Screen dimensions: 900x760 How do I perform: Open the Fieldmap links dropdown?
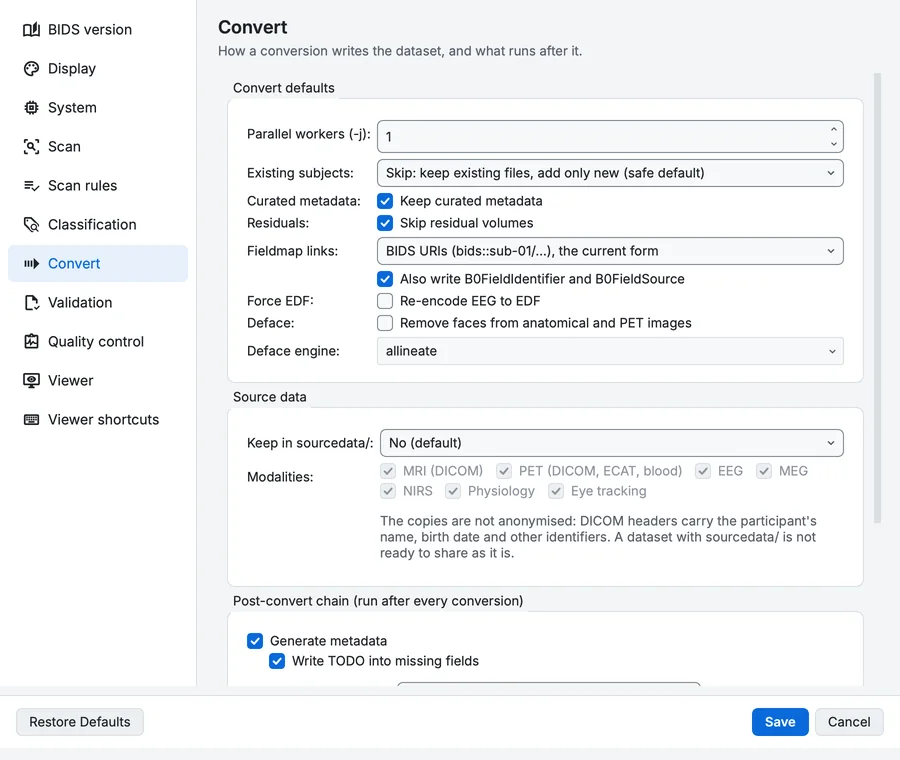(610, 251)
